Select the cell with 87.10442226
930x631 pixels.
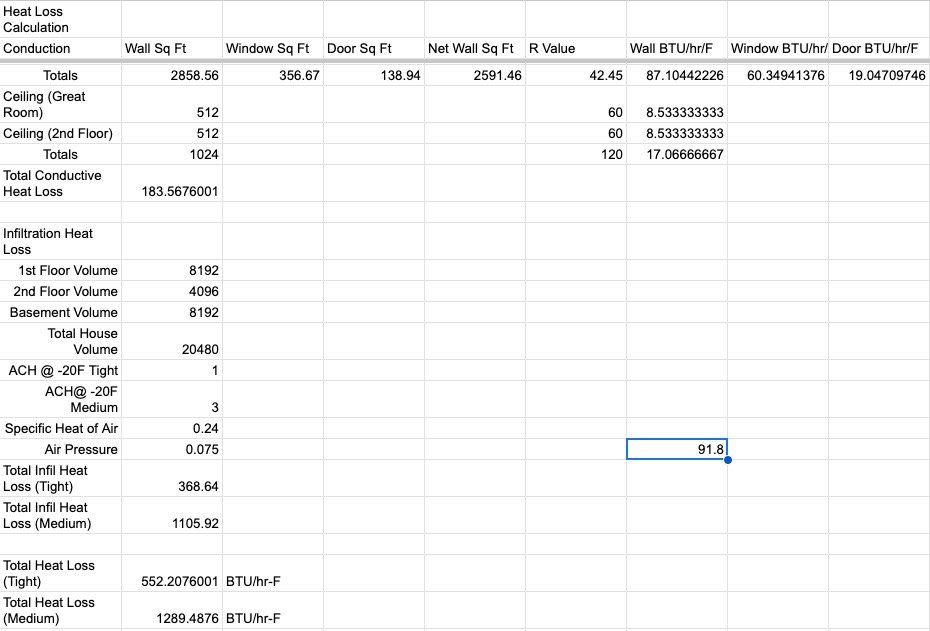pos(677,75)
